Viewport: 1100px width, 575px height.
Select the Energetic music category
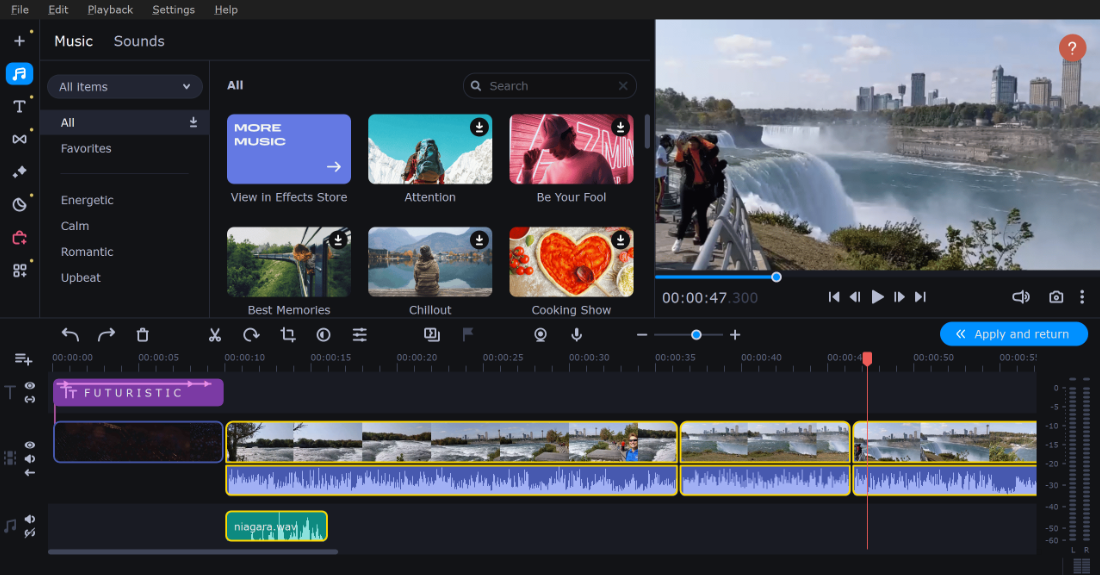tap(87, 200)
